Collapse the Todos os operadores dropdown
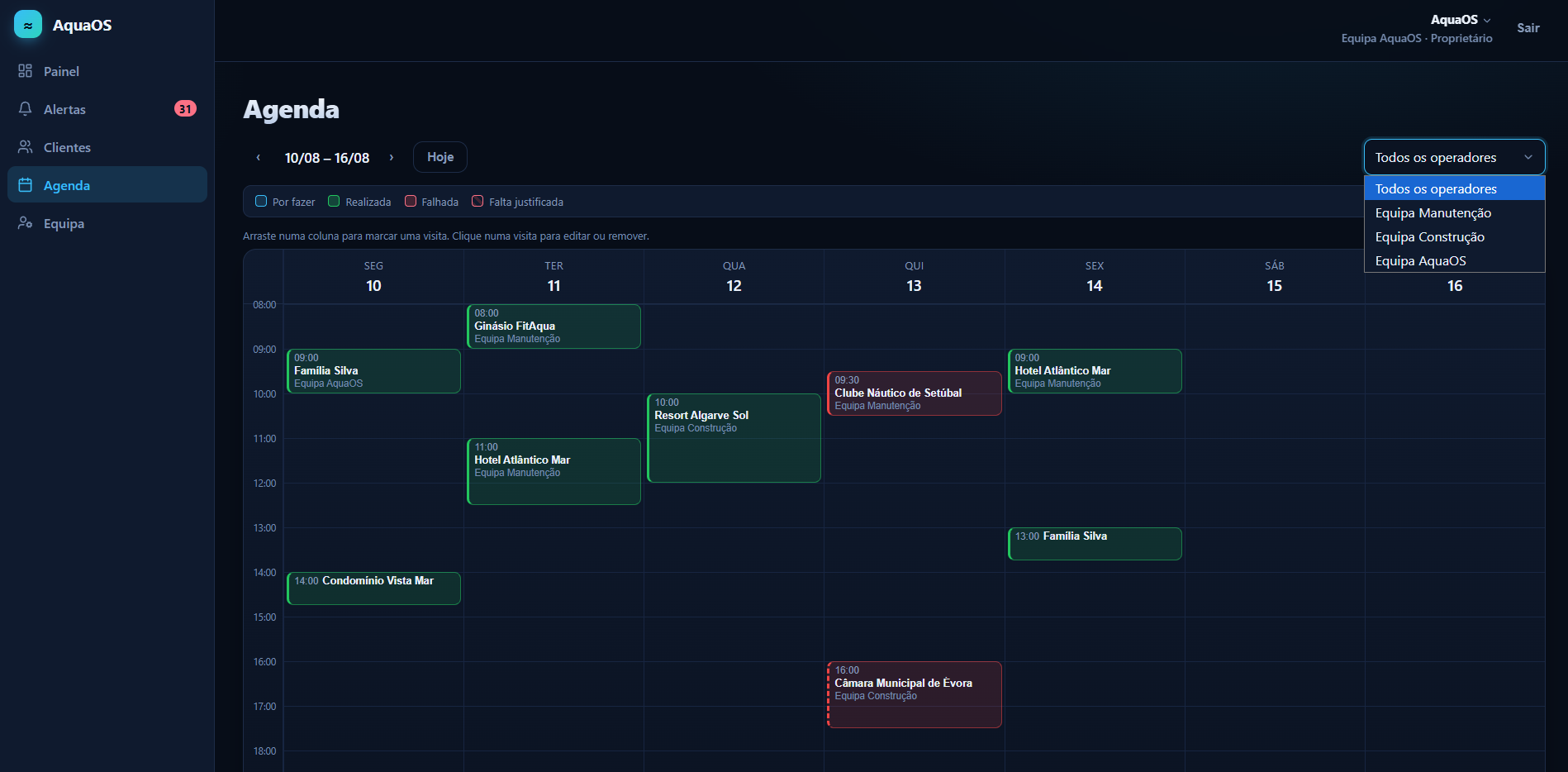The height and width of the screenshot is (772, 1568). click(x=1454, y=157)
